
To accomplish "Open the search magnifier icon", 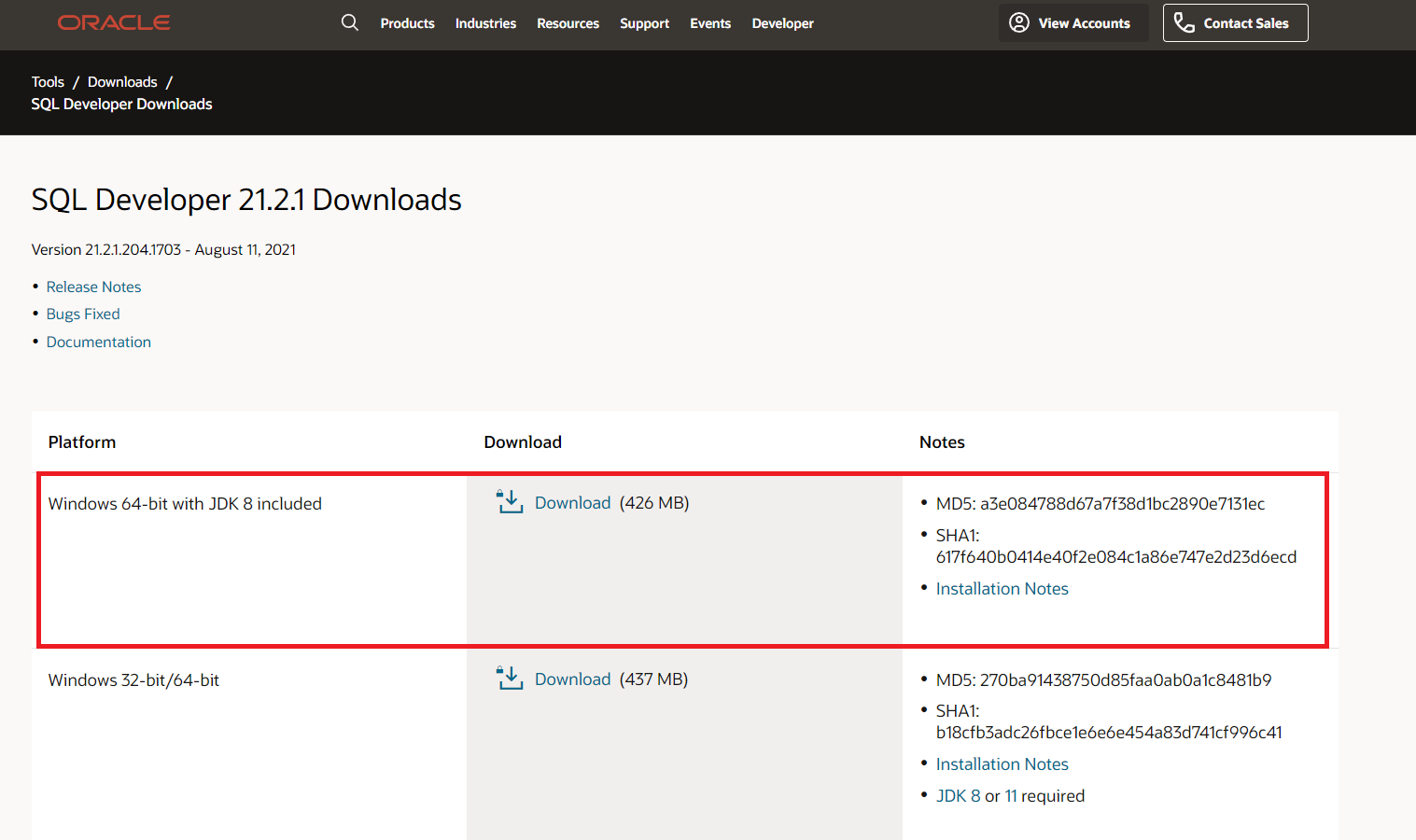I will pyautogui.click(x=350, y=22).
